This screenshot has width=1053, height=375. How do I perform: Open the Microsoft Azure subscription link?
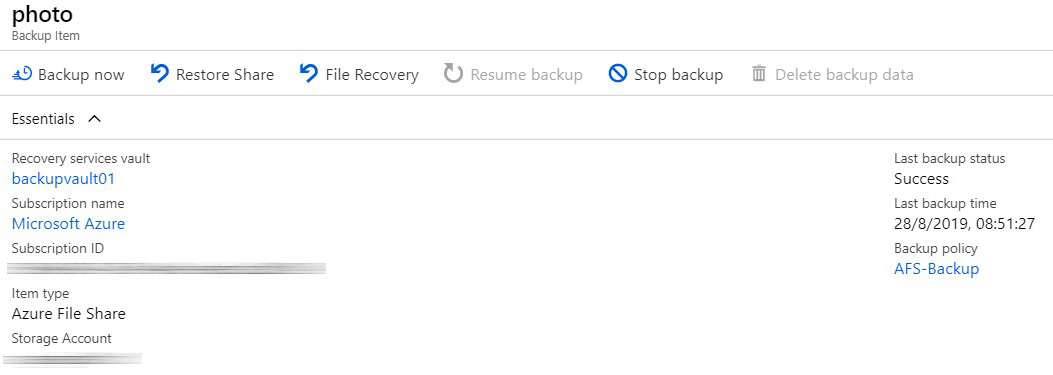pos(68,224)
